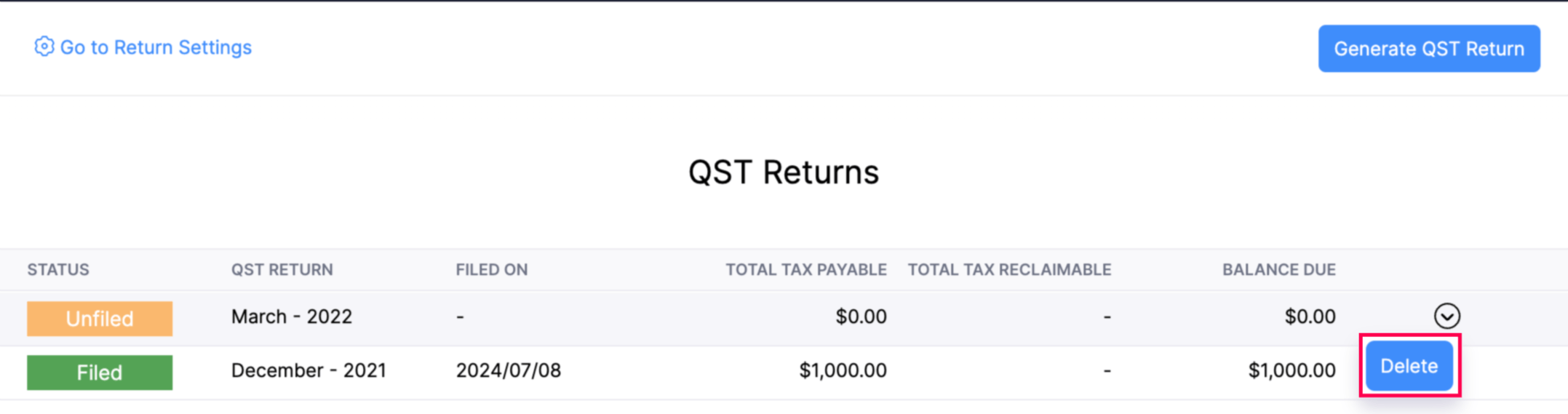
Task: Click the STATUS column header
Action: pyautogui.click(x=58, y=270)
